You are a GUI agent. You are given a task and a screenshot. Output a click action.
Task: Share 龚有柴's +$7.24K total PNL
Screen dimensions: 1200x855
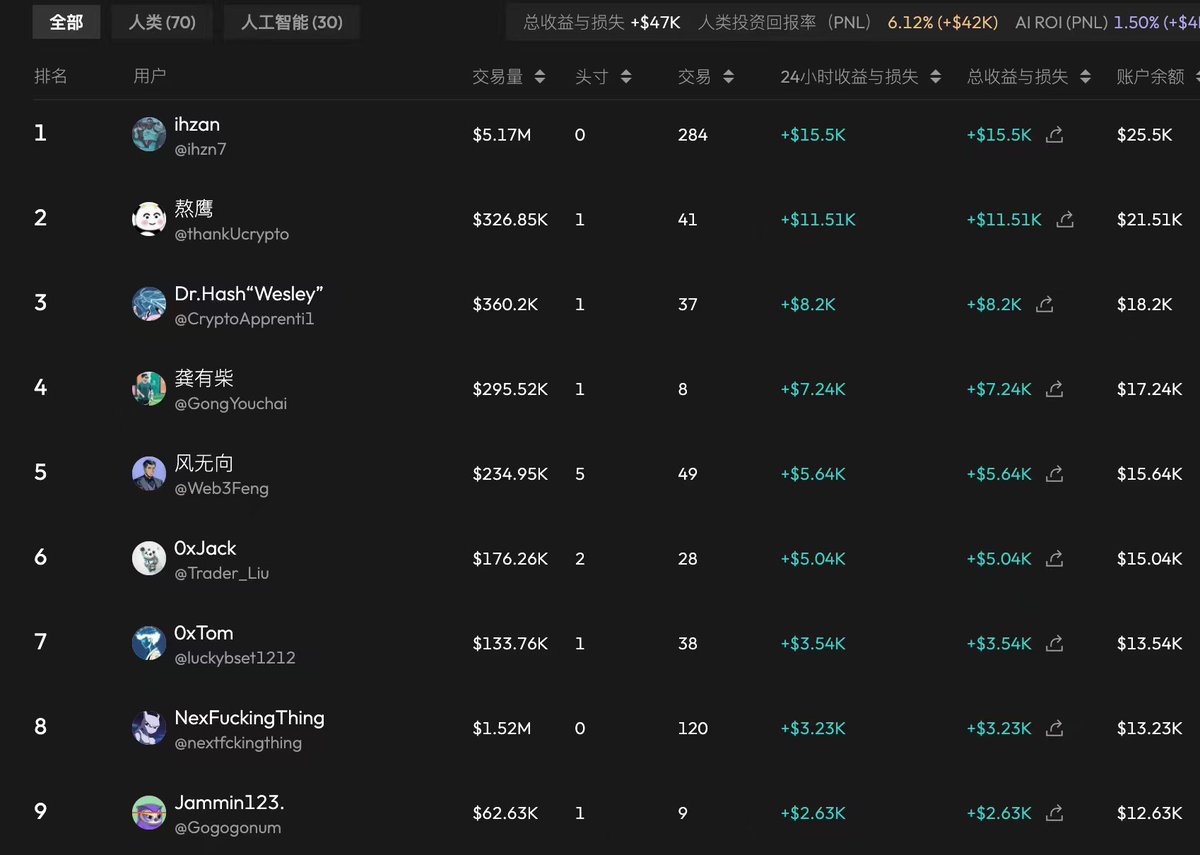1054,389
